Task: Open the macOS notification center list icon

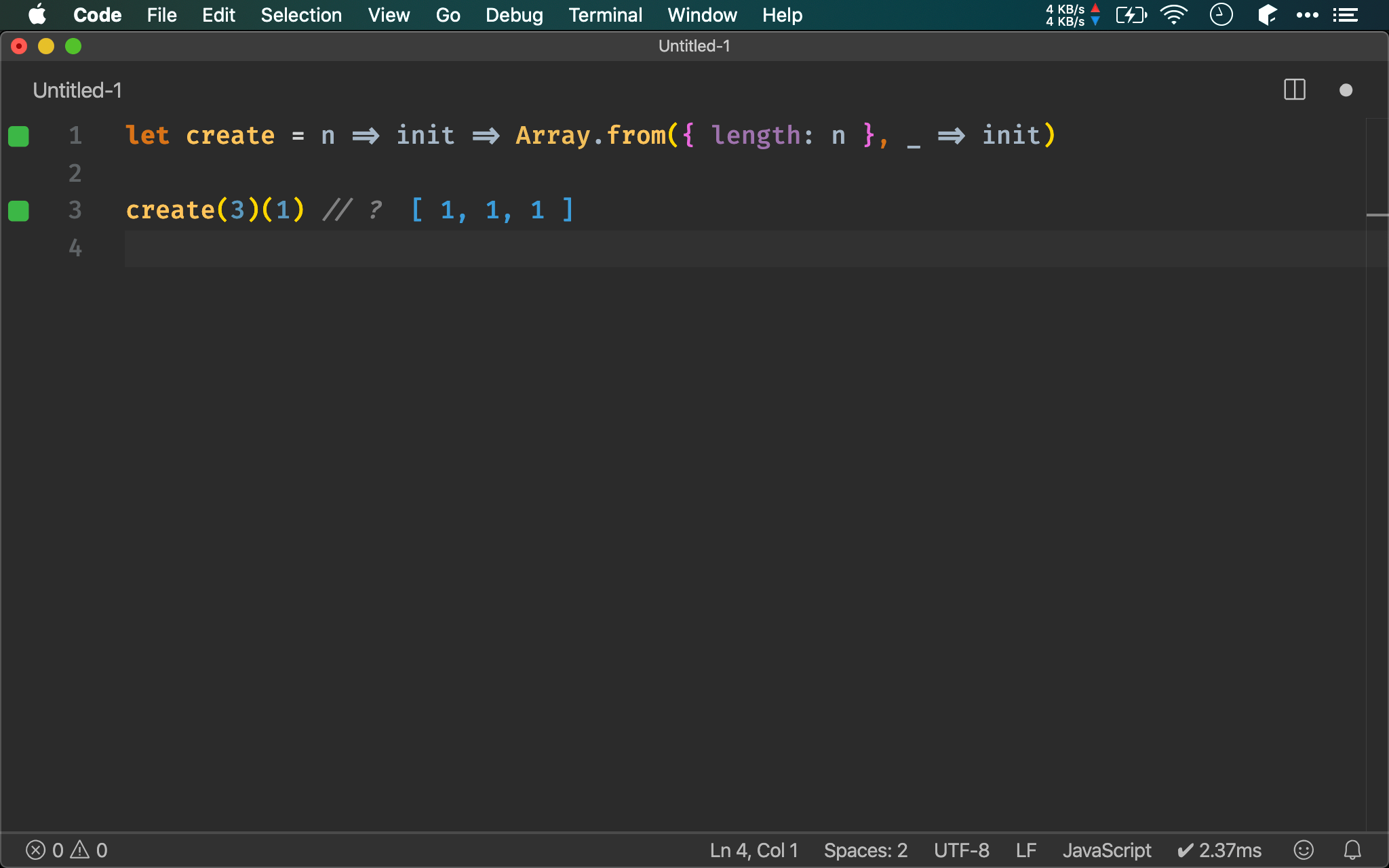Action: click(x=1345, y=15)
